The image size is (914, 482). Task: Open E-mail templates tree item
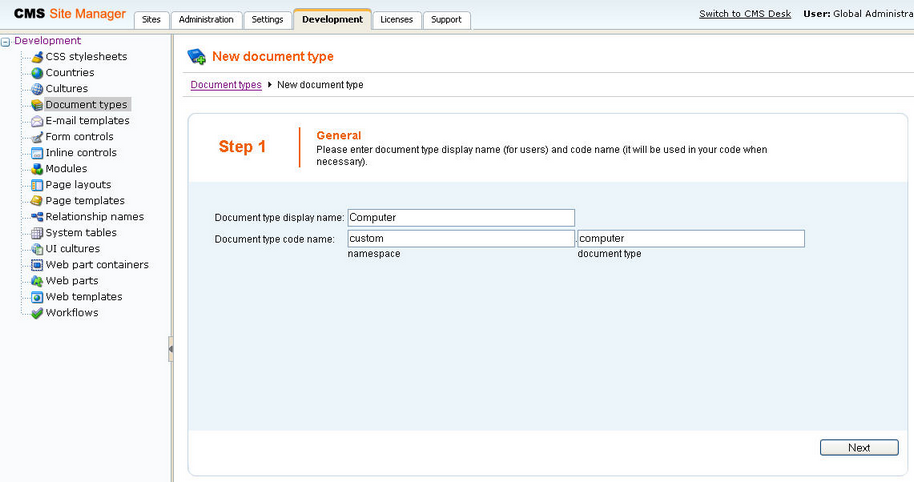(x=87, y=121)
